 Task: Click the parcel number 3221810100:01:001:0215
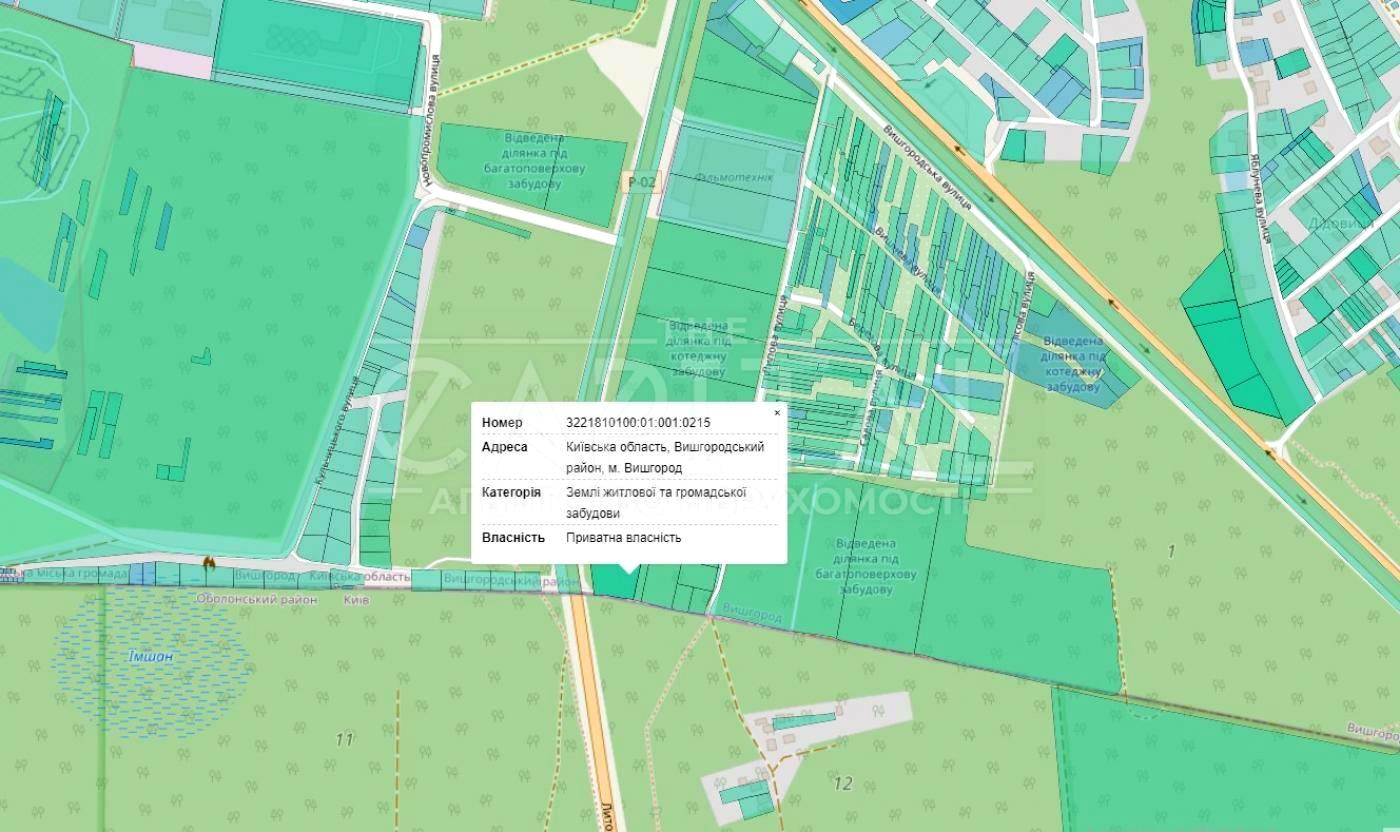coord(638,422)
